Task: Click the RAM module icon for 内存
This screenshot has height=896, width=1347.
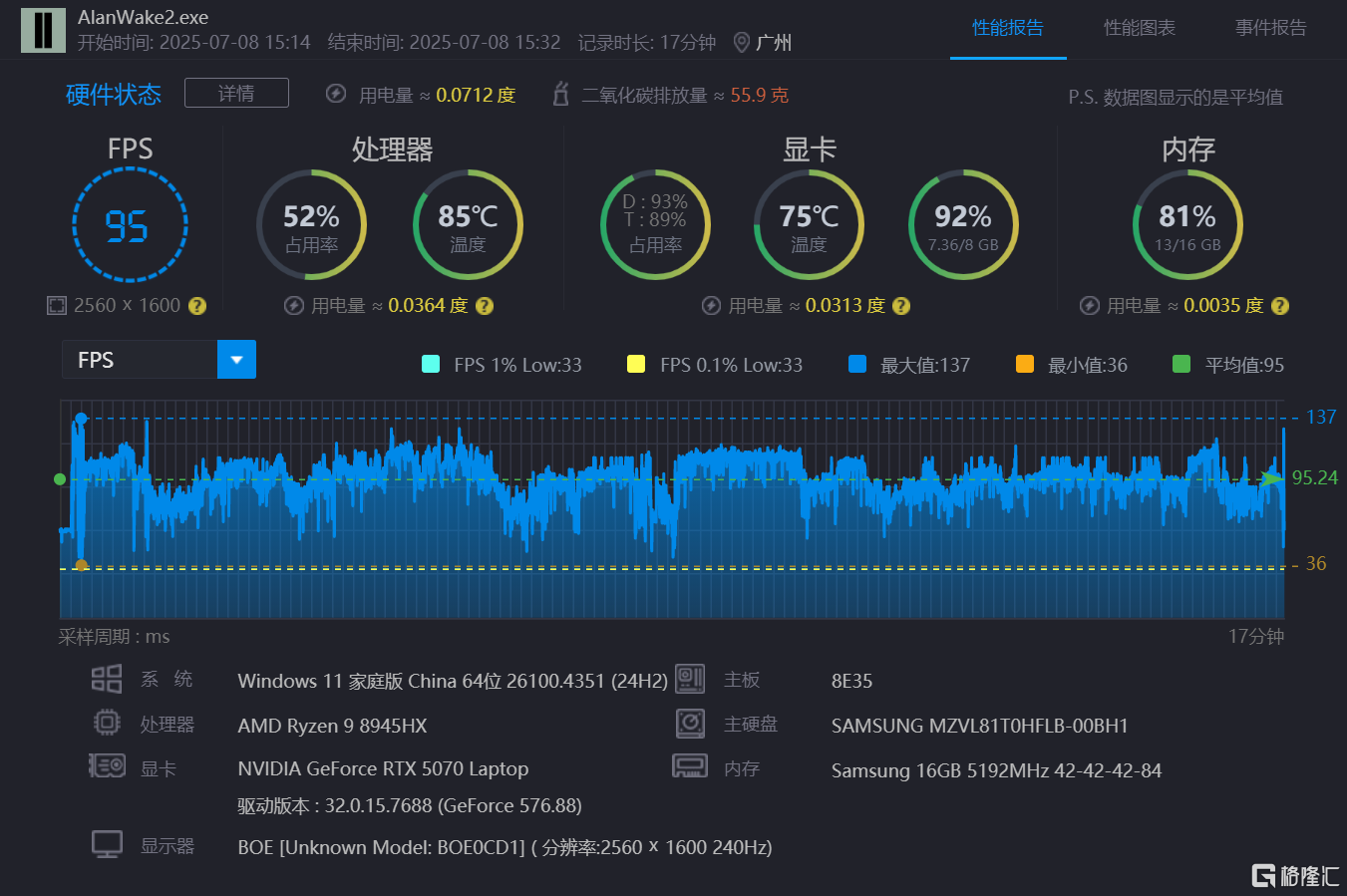Action: pyautogui.click(x=690, y=765)
